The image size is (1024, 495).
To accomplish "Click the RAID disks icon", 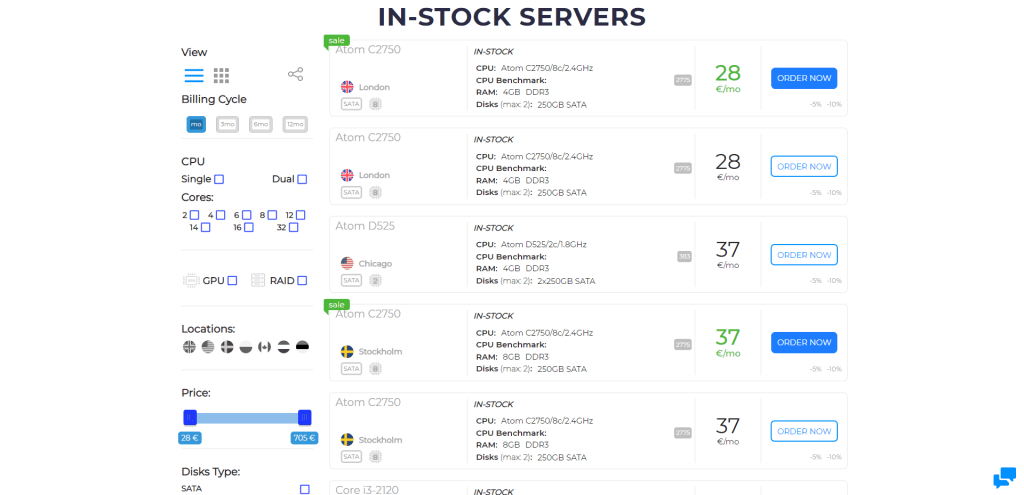I will pyautogui.click(x=258, y=281).
